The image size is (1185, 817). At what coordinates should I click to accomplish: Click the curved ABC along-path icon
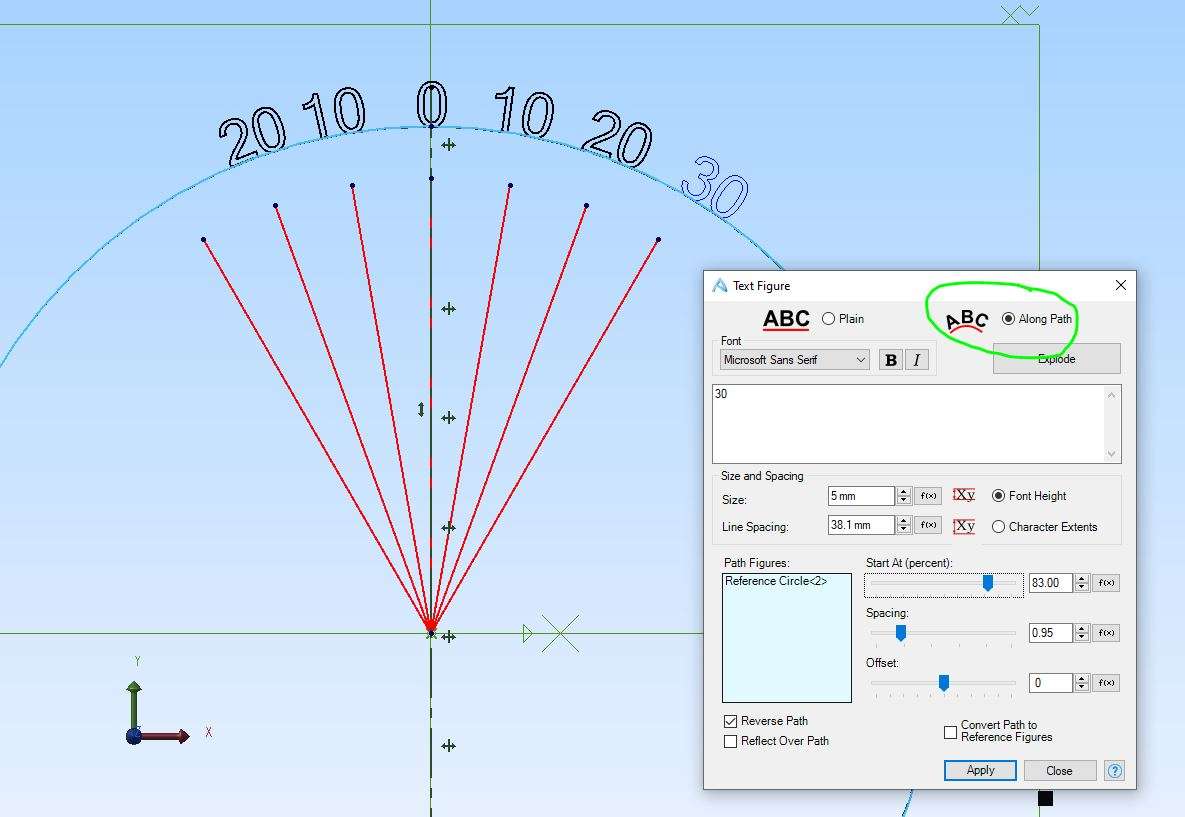(967, 321)
